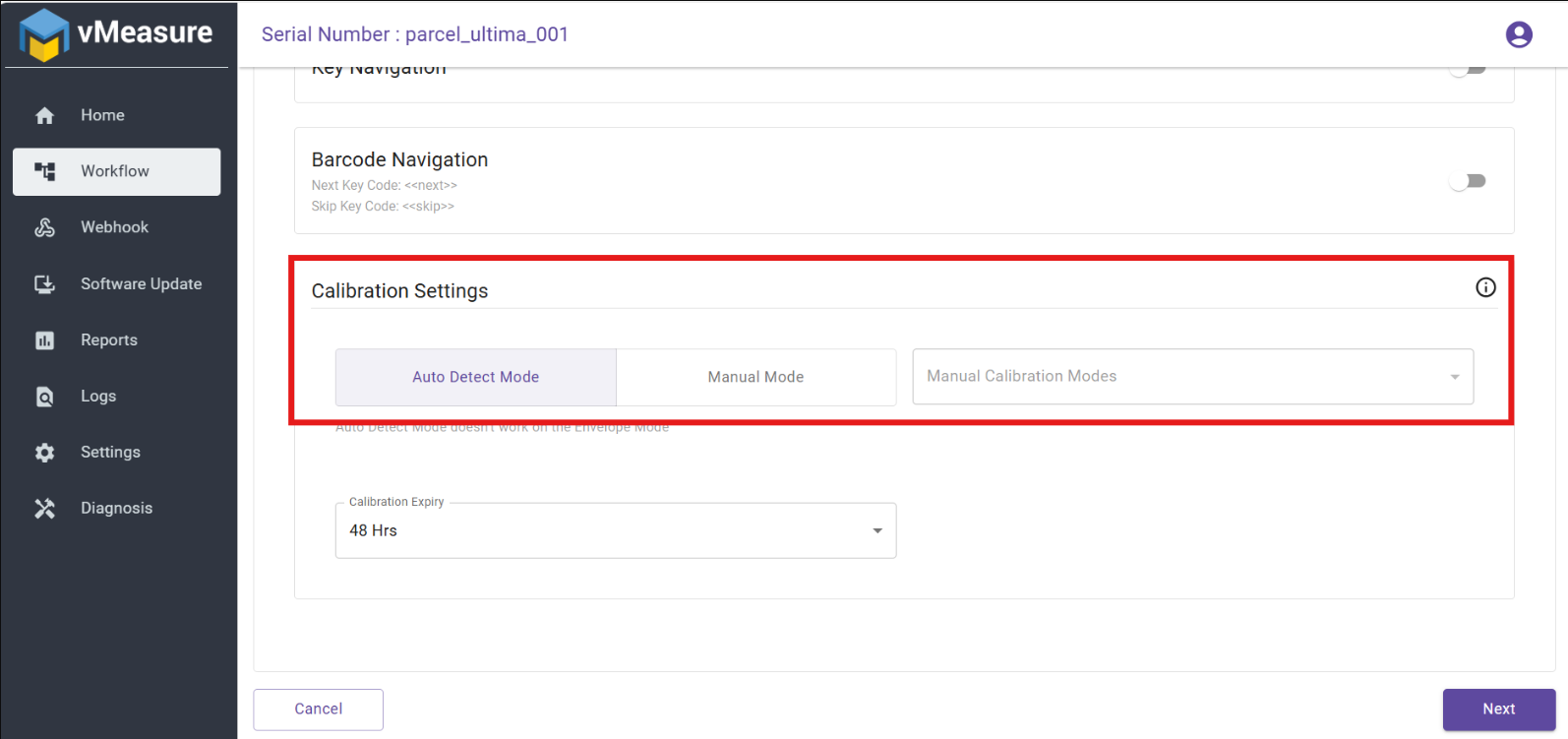
Task: Click the Diagnosis tools icon
Action: (44, 509)
